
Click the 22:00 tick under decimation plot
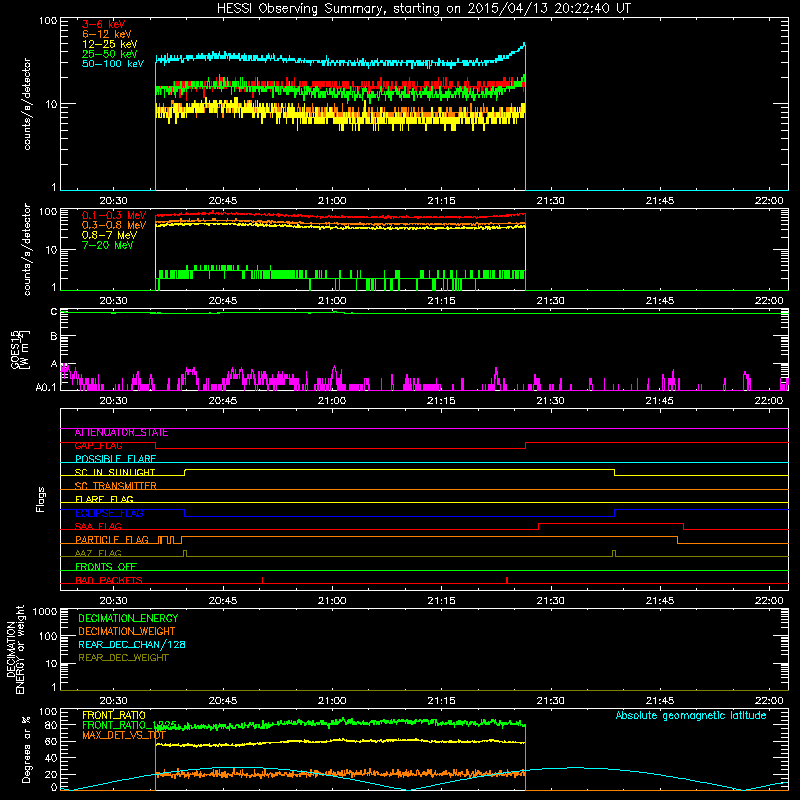click(x=769, y=701)
